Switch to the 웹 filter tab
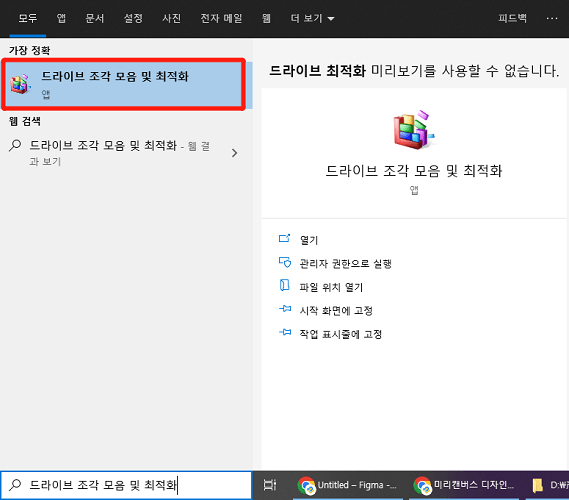This screenshot has height=500, width=569. point(266,18)
